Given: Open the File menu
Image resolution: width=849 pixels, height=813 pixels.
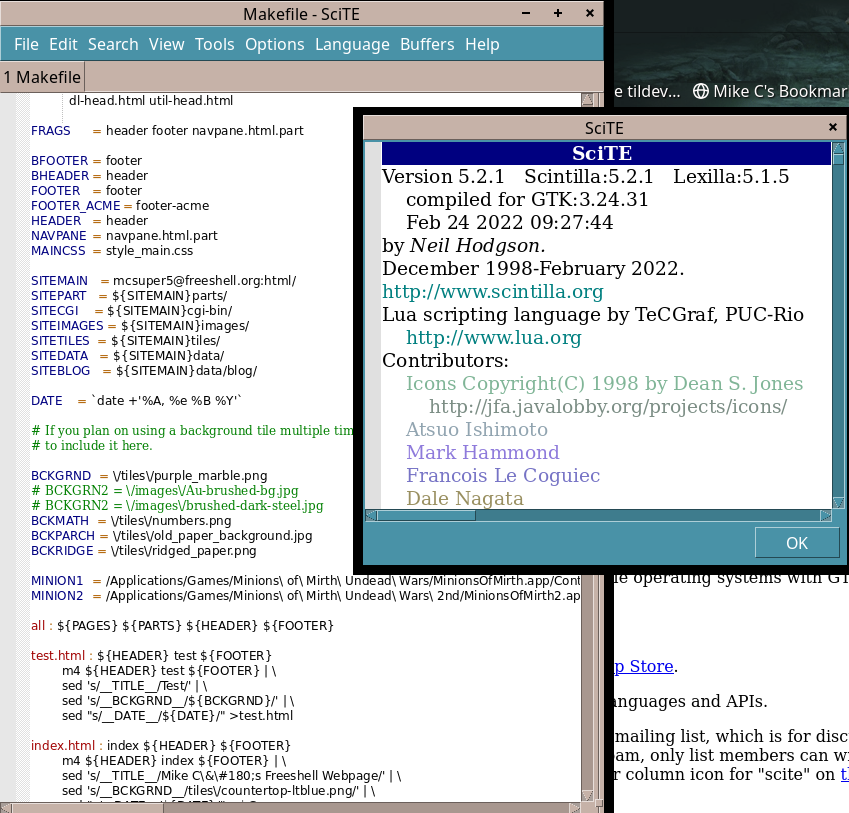Looking at the screenshot, I should (x=26, y=44).
